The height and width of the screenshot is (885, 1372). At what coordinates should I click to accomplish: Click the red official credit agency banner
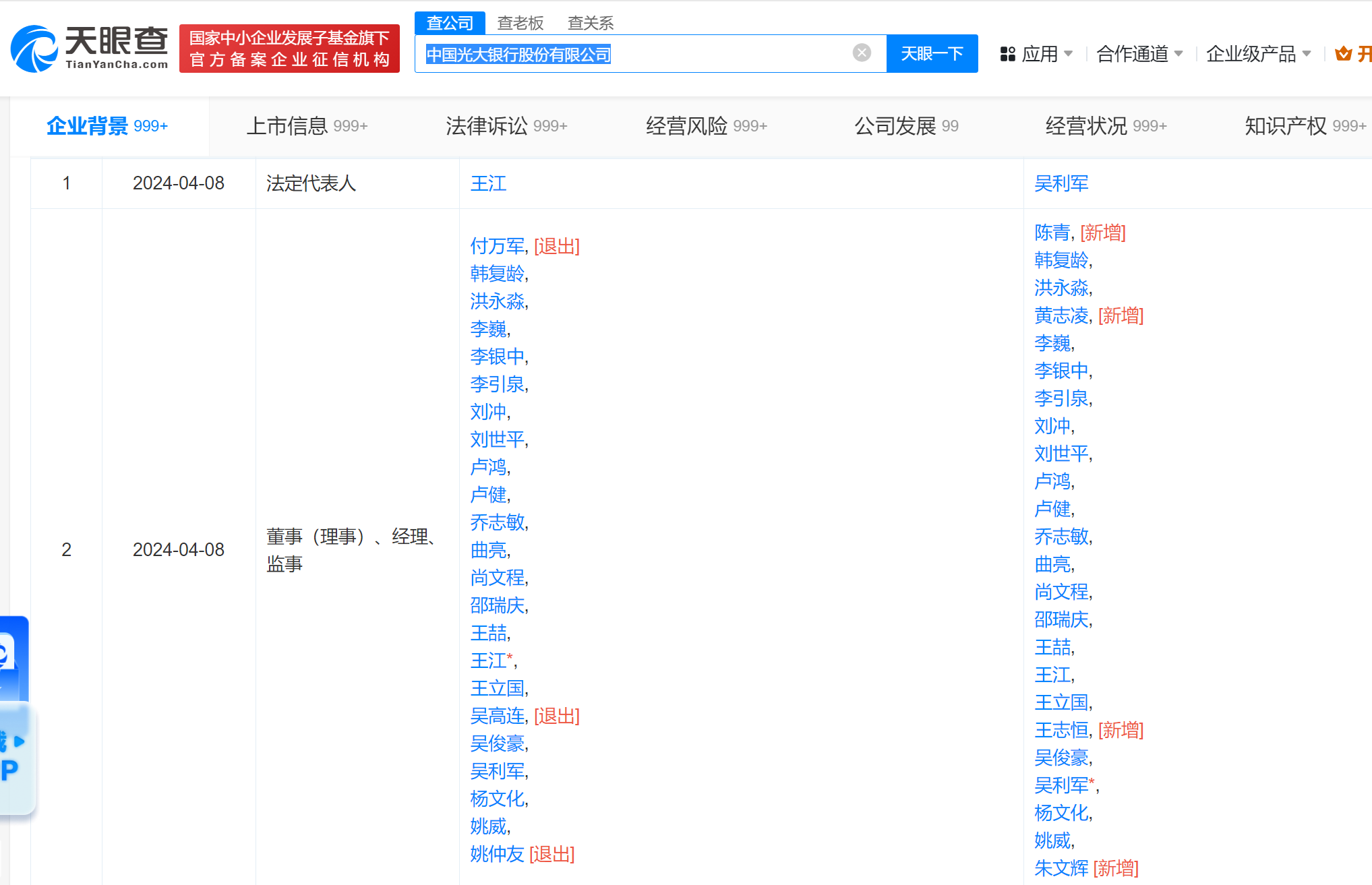click(289, 49)
